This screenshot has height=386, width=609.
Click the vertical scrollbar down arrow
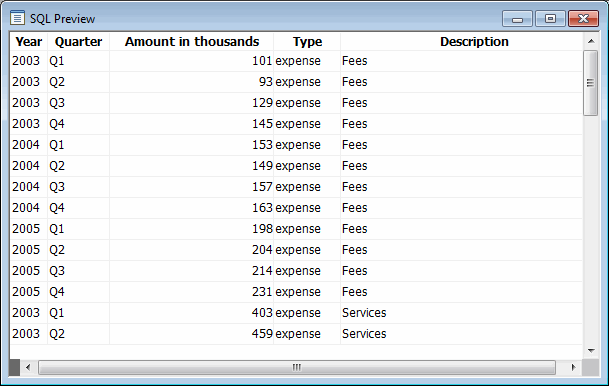[591, 351]
